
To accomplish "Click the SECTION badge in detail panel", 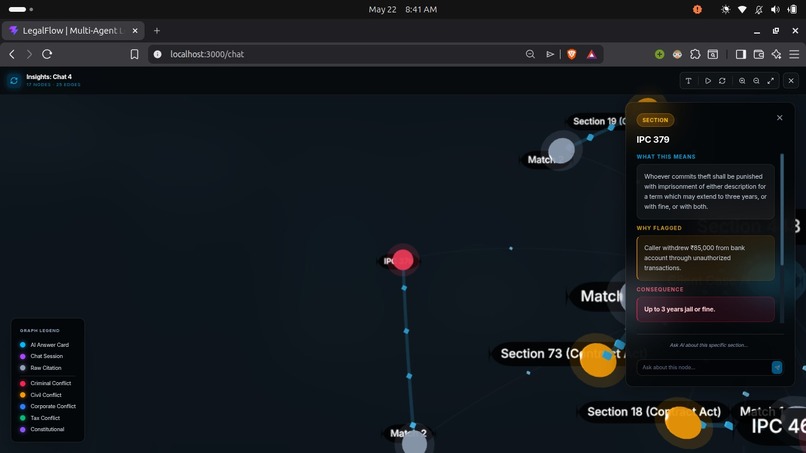I will click(x=655, y=120).
